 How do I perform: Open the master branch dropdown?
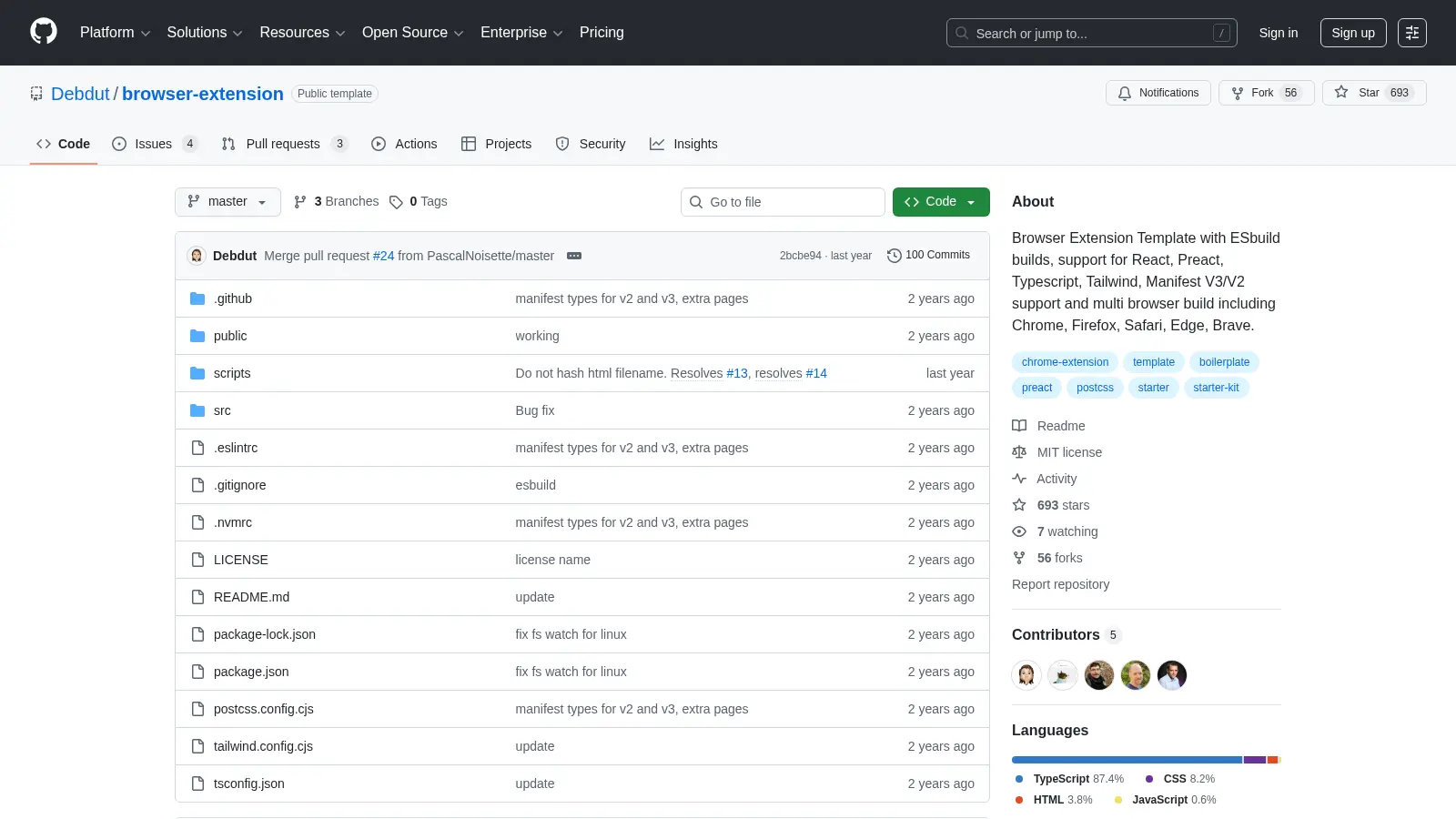point(227,202)
